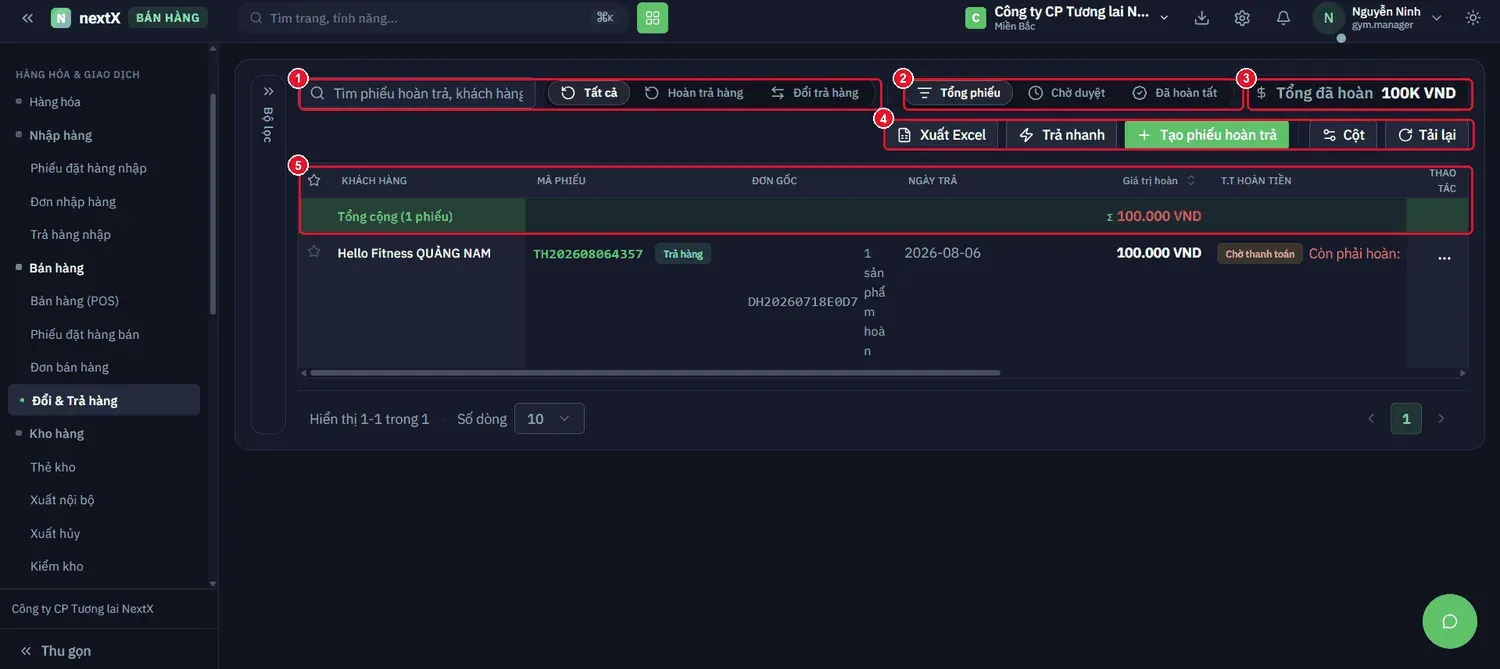Select the Tất cả filter tab
Screen dimensions: 1500x669
pos(589,93)
